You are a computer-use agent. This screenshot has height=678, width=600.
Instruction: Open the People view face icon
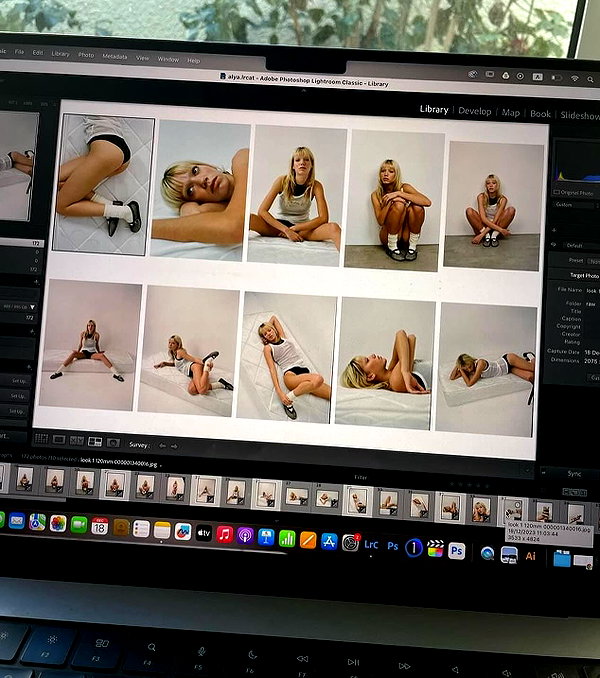click(x=113, y=442)
